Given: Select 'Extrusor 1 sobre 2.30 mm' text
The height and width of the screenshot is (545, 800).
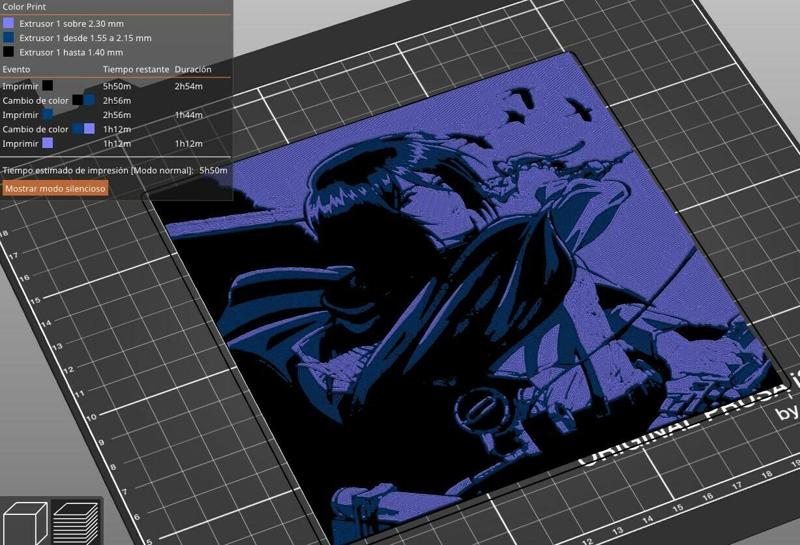Looking at the screenshot, I should click(x=71, y=23).
